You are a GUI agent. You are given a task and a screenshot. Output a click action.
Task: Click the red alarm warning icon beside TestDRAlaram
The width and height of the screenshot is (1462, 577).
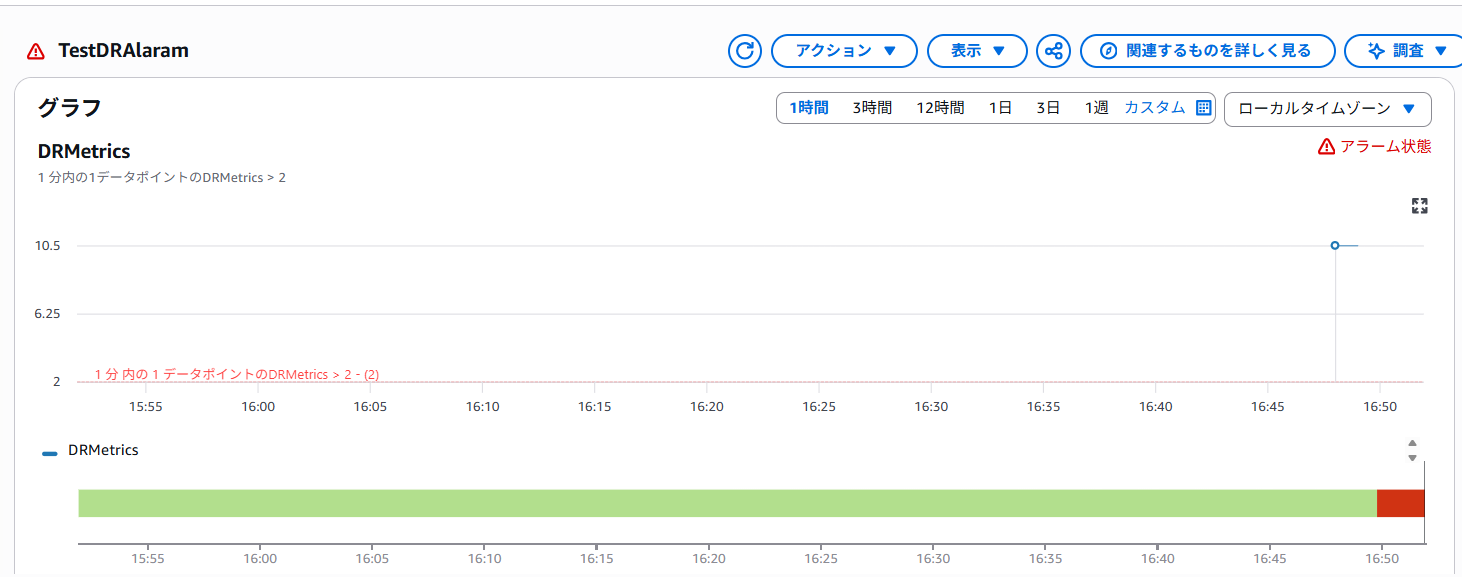pyautogui.click(x=36, y=51)
